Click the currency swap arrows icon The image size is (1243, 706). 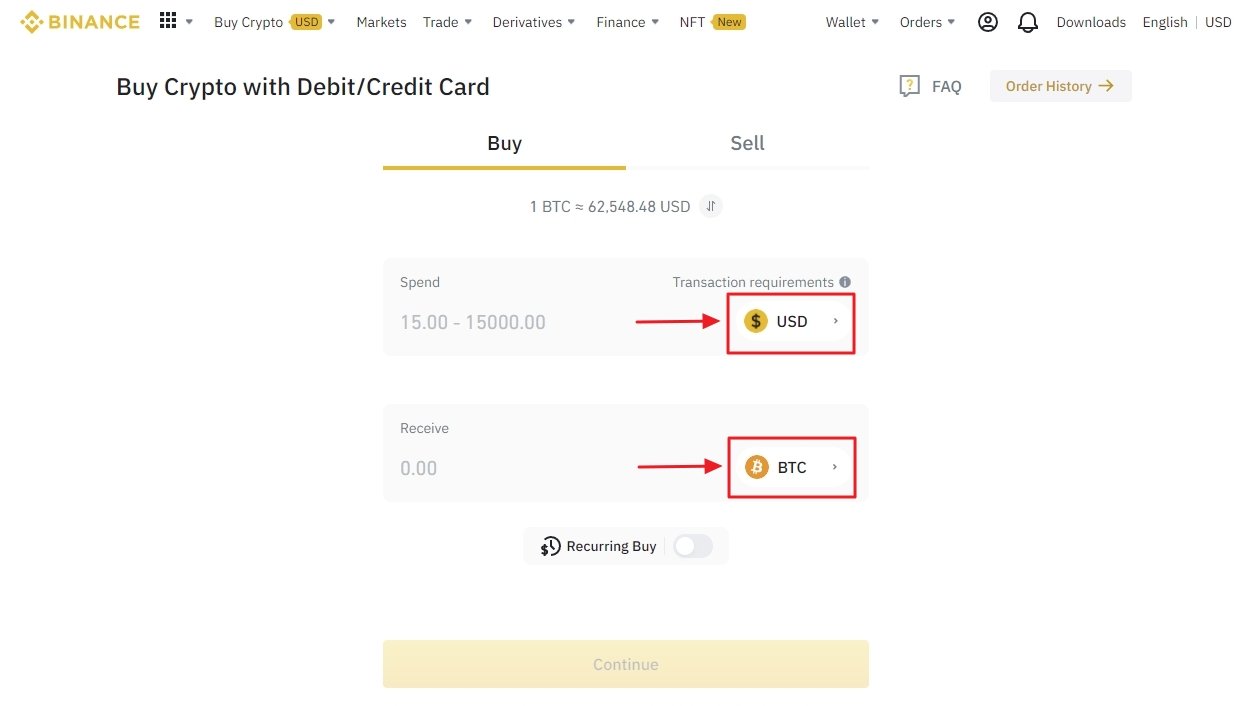pyautogui.click(x=710, y=206)
